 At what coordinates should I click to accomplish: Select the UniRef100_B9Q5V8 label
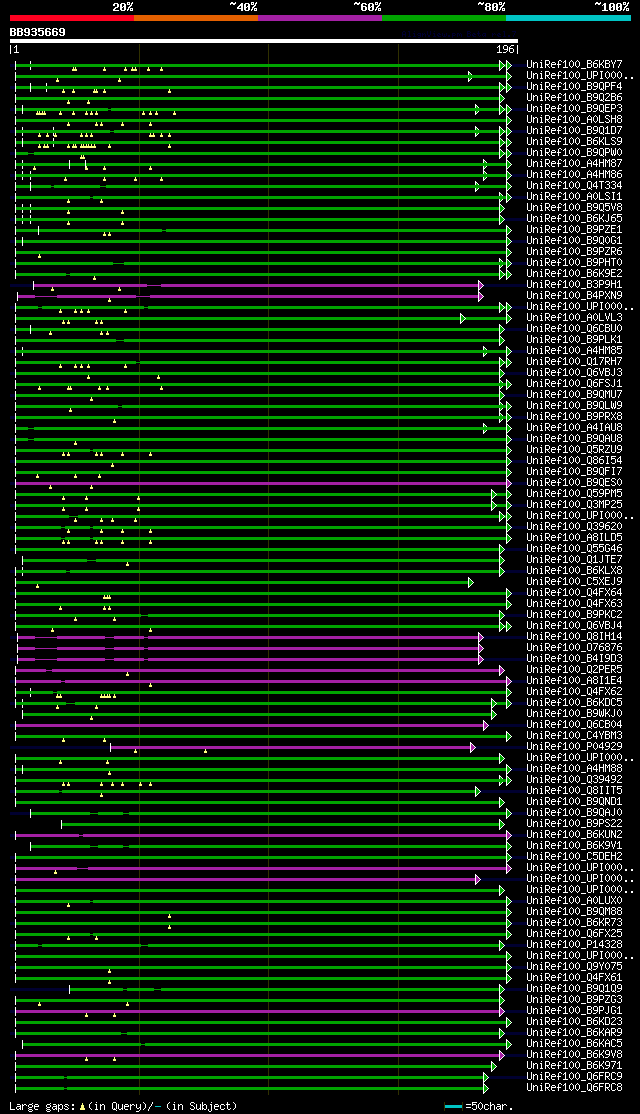click(x=575, y=207)
